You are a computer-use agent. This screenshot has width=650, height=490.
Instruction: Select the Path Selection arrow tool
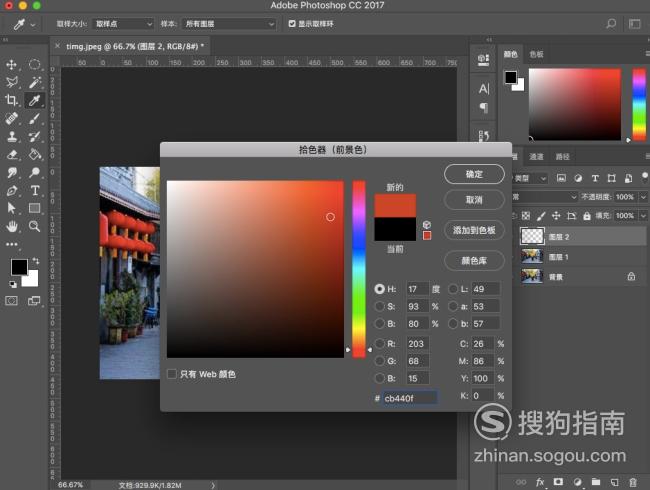pos(11,208)
